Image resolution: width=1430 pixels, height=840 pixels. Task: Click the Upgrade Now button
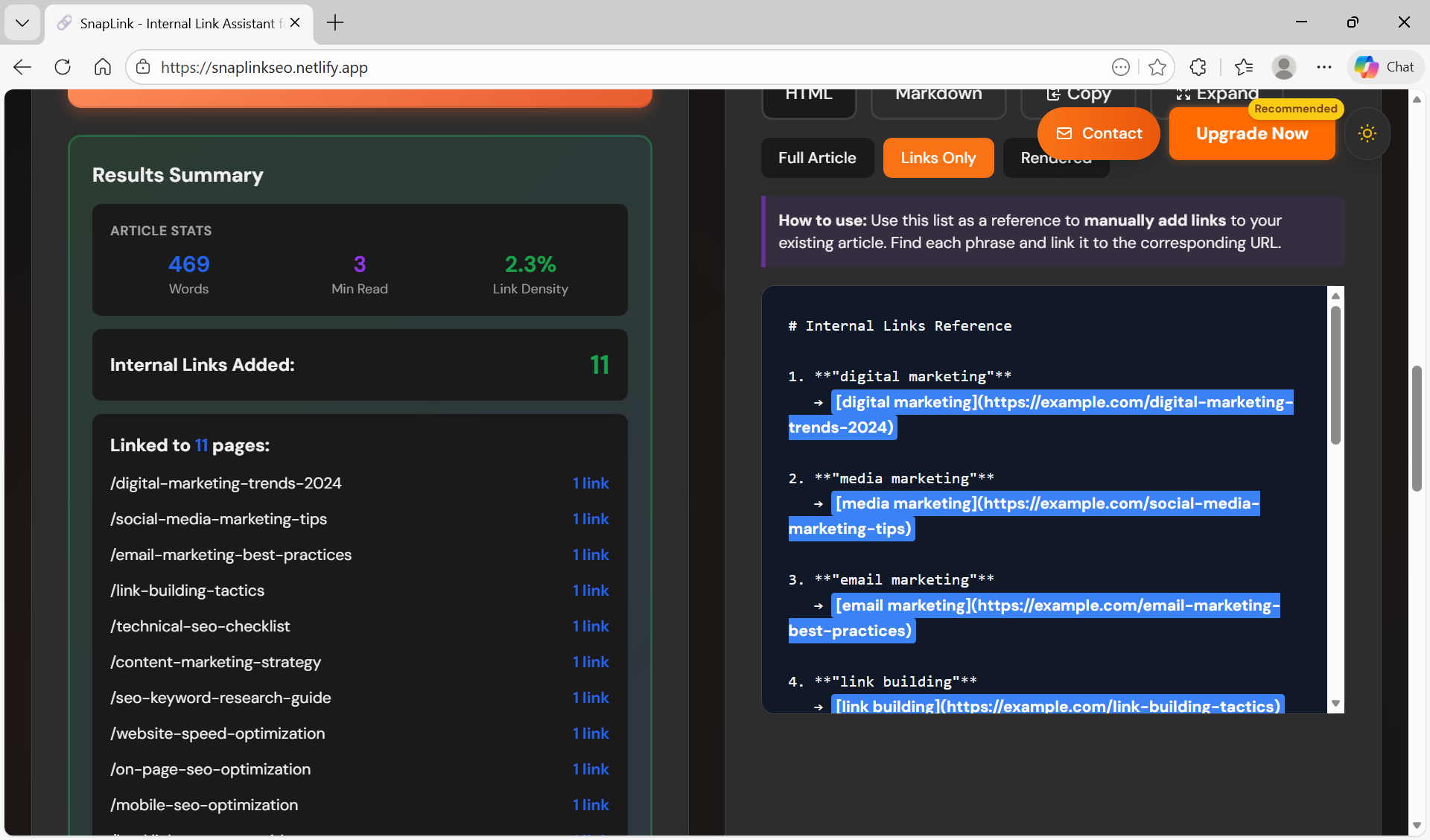(x=1251, y=134)
